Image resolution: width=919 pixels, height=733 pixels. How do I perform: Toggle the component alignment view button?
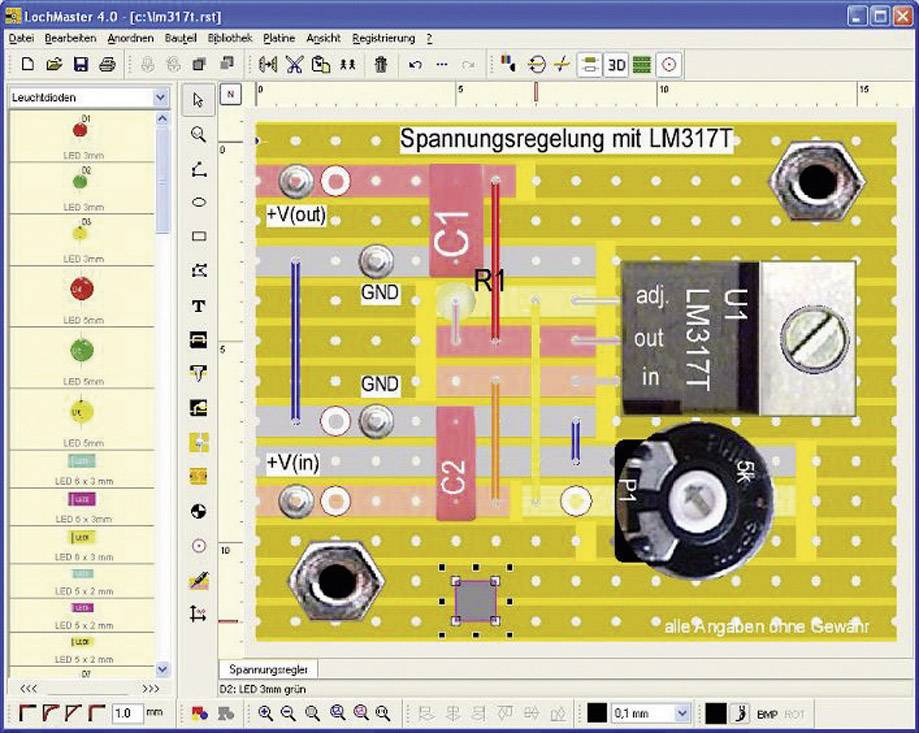[x=589, y=65]
